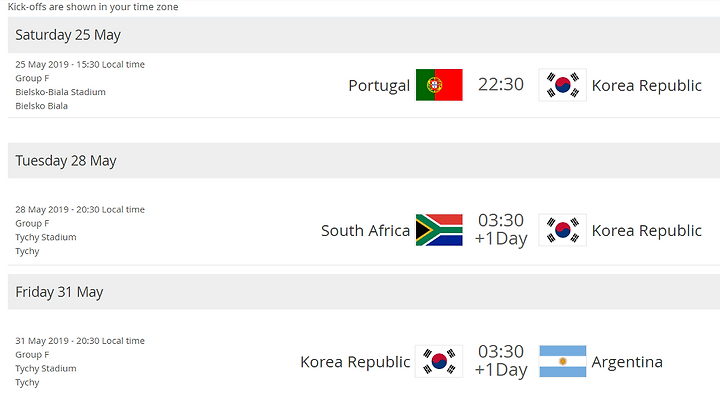This screenshot has height=395, width=720.
Task: Open the Portugal team link
Action: pyautogui.click(x=379, y=85)
